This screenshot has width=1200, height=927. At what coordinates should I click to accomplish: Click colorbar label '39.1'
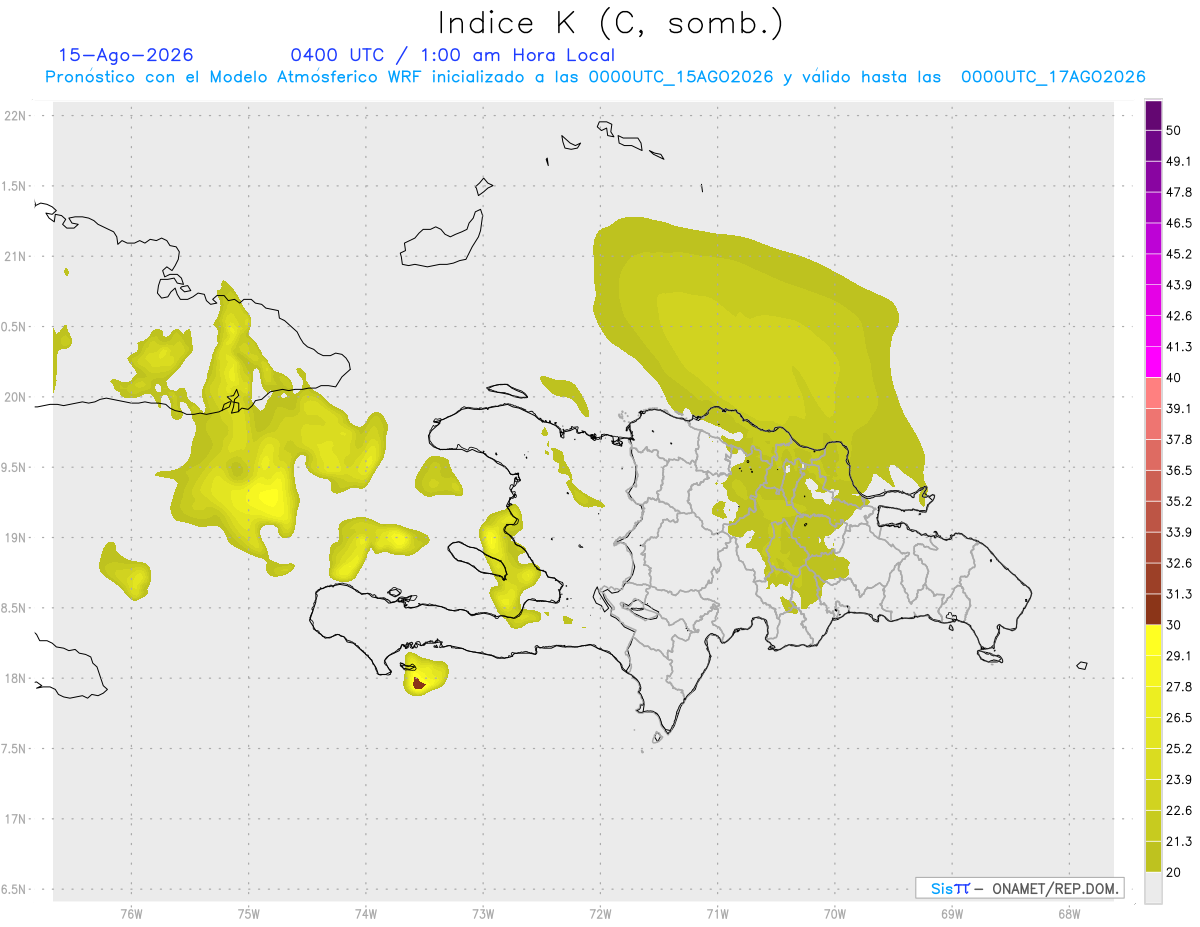1179,408
